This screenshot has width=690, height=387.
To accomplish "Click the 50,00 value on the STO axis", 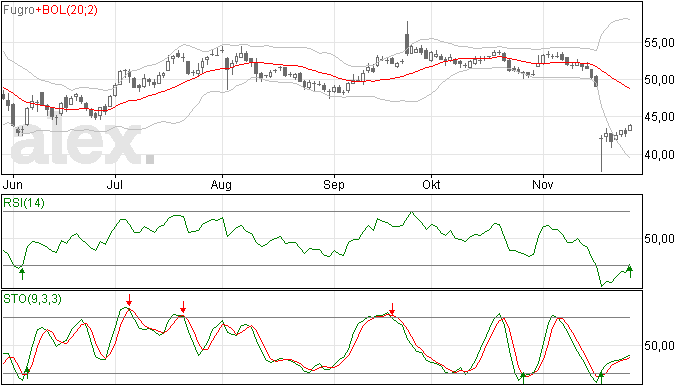I will coord(659,346).
